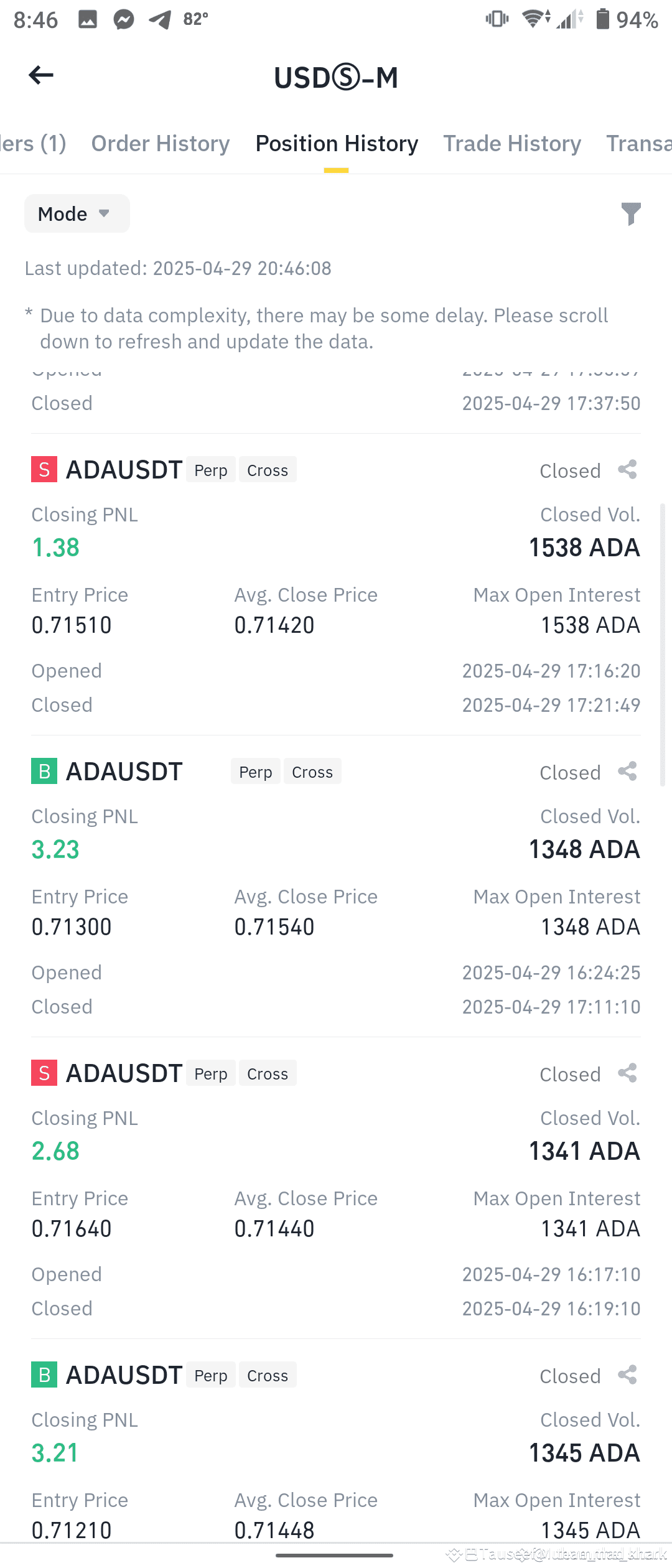Tap the Cross tag on the 1348 ADA position
Image resolution: width=672 pixels, height=1568 pixels.
312,772
